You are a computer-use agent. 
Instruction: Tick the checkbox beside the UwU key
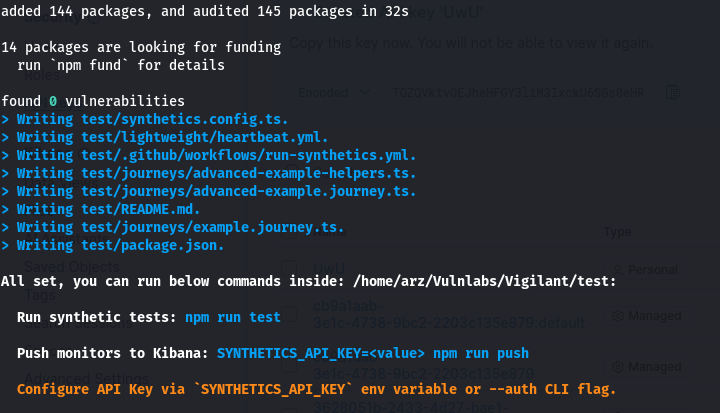tap(289, 268)
